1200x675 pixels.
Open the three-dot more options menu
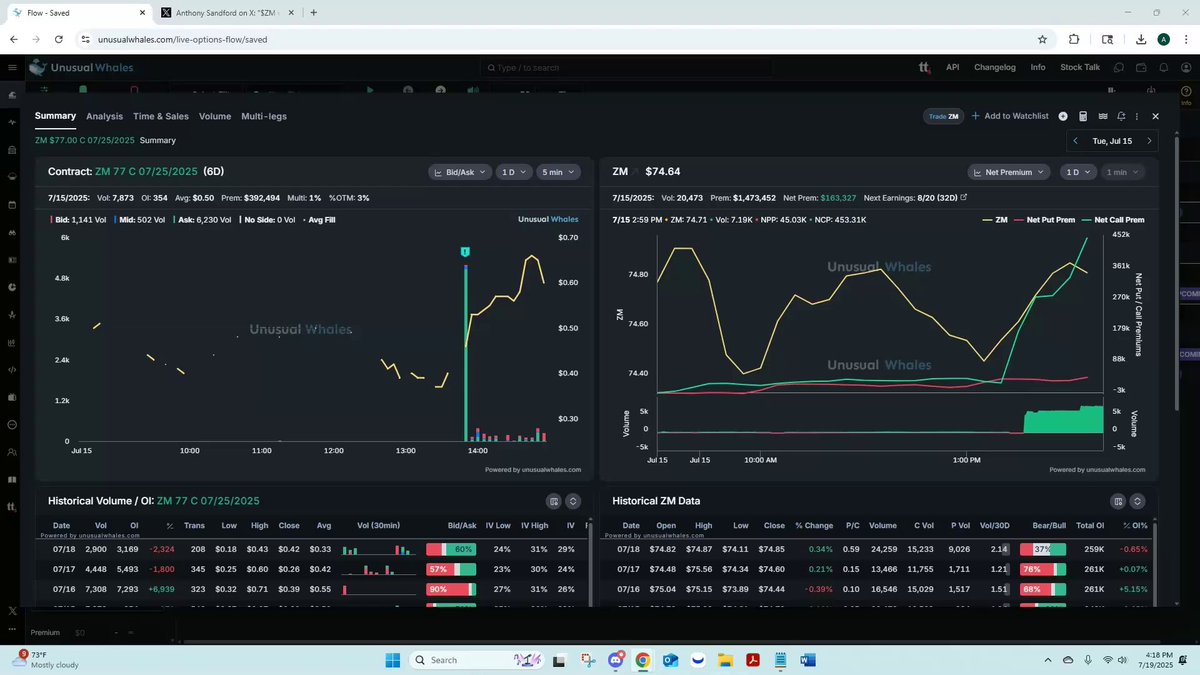coord(1137,116)
